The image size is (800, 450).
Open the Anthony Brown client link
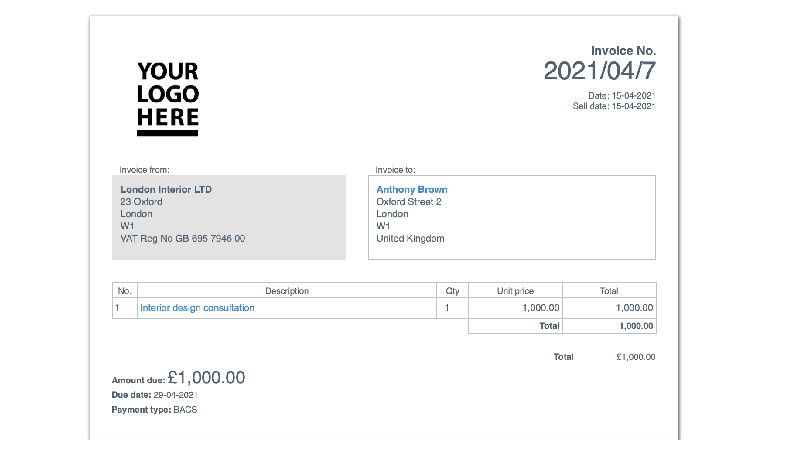pos(412,190)
